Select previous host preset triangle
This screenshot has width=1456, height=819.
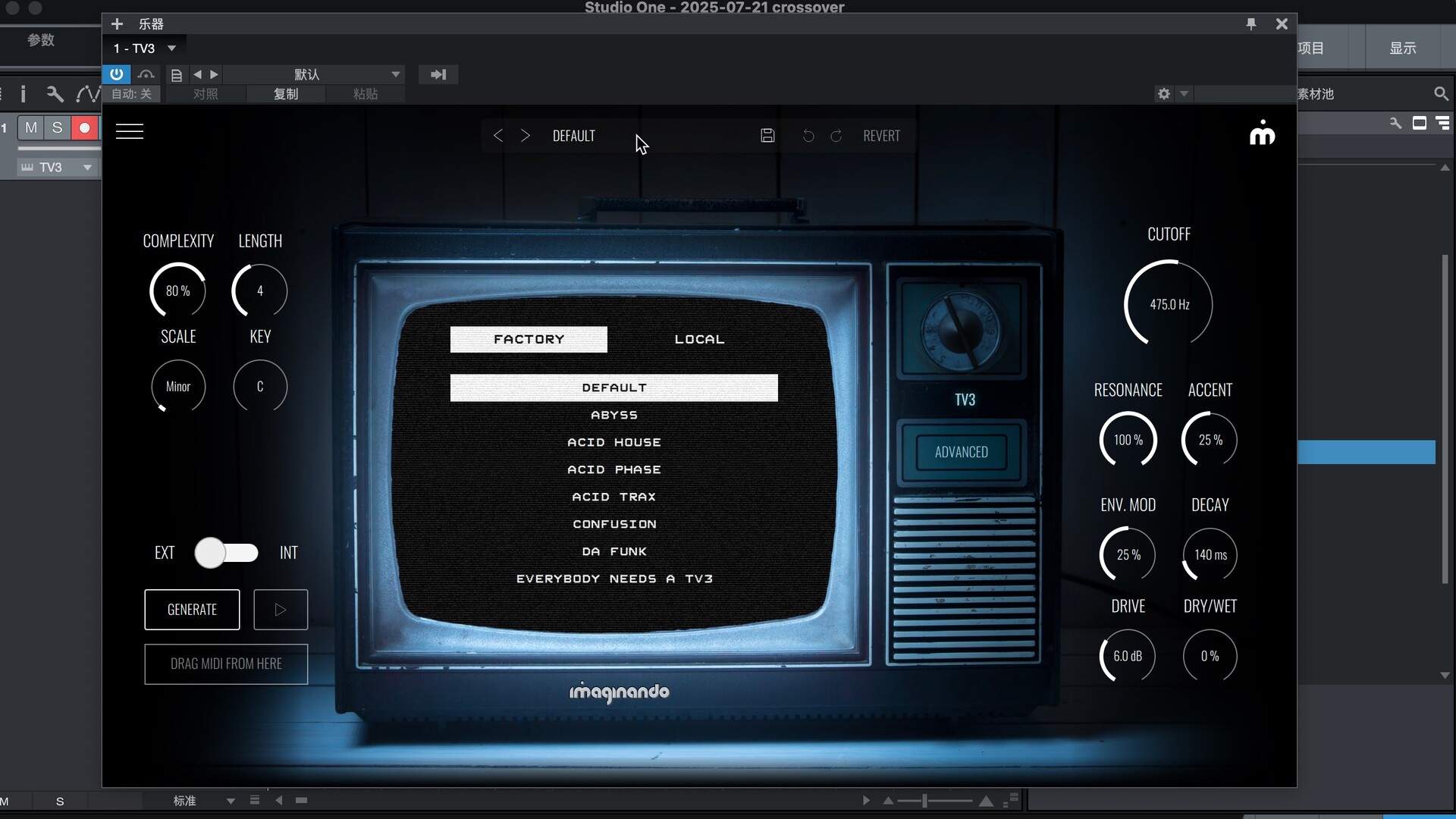[197, 74]
